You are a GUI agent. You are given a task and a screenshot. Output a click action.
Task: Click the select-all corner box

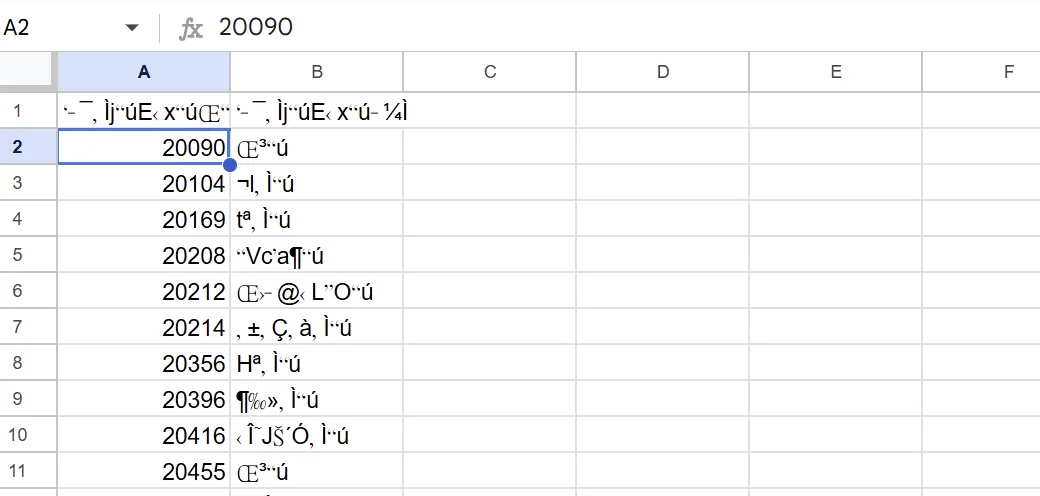coord(28,71)
